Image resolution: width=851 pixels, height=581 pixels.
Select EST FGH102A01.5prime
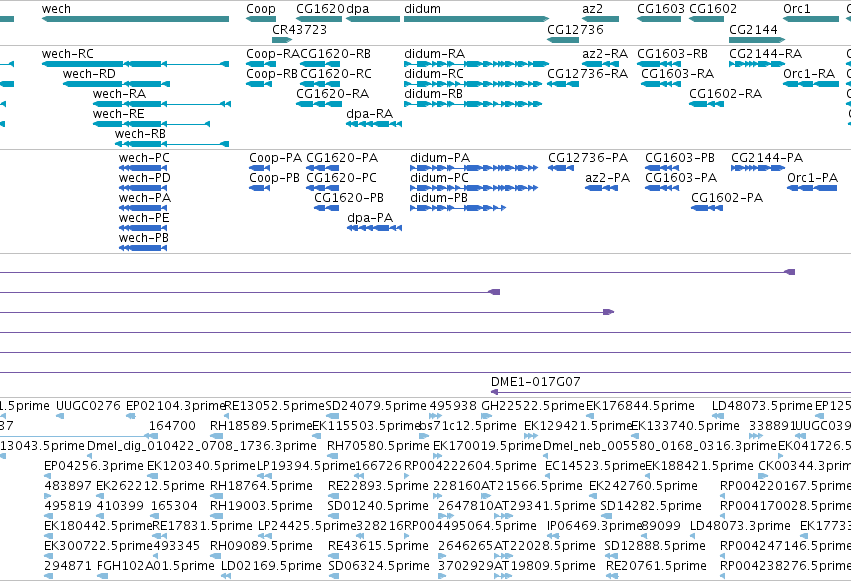[102, 576]
